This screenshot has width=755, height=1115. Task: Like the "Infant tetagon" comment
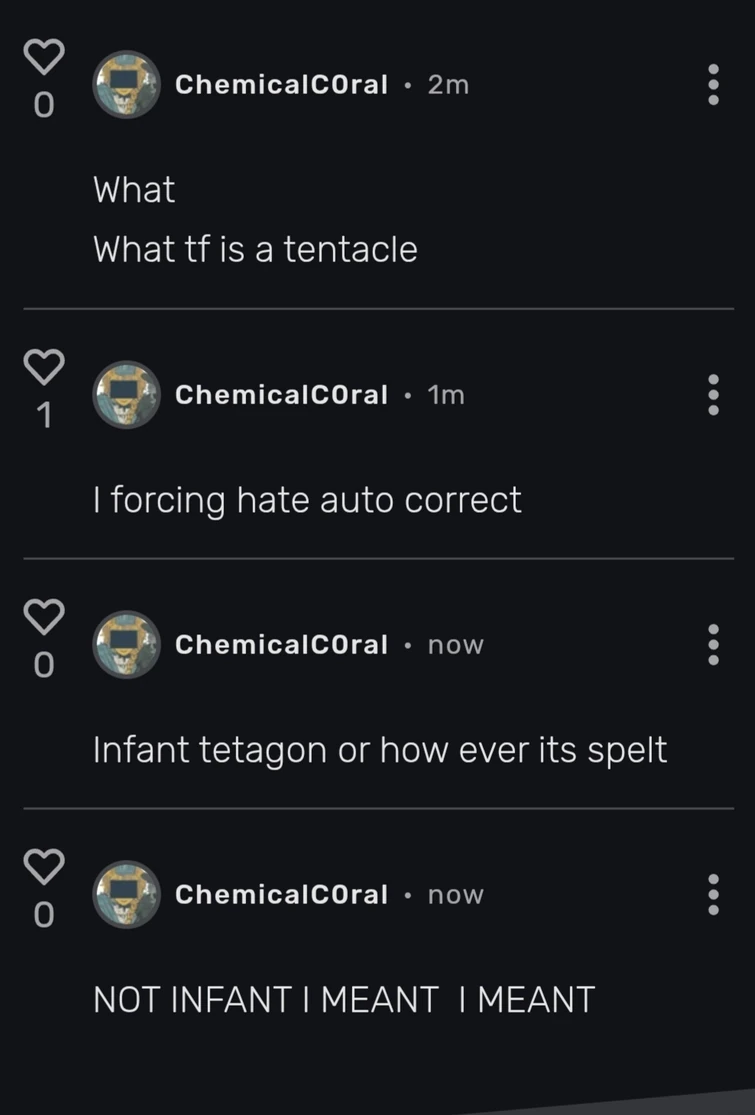(x=44, y=617)
